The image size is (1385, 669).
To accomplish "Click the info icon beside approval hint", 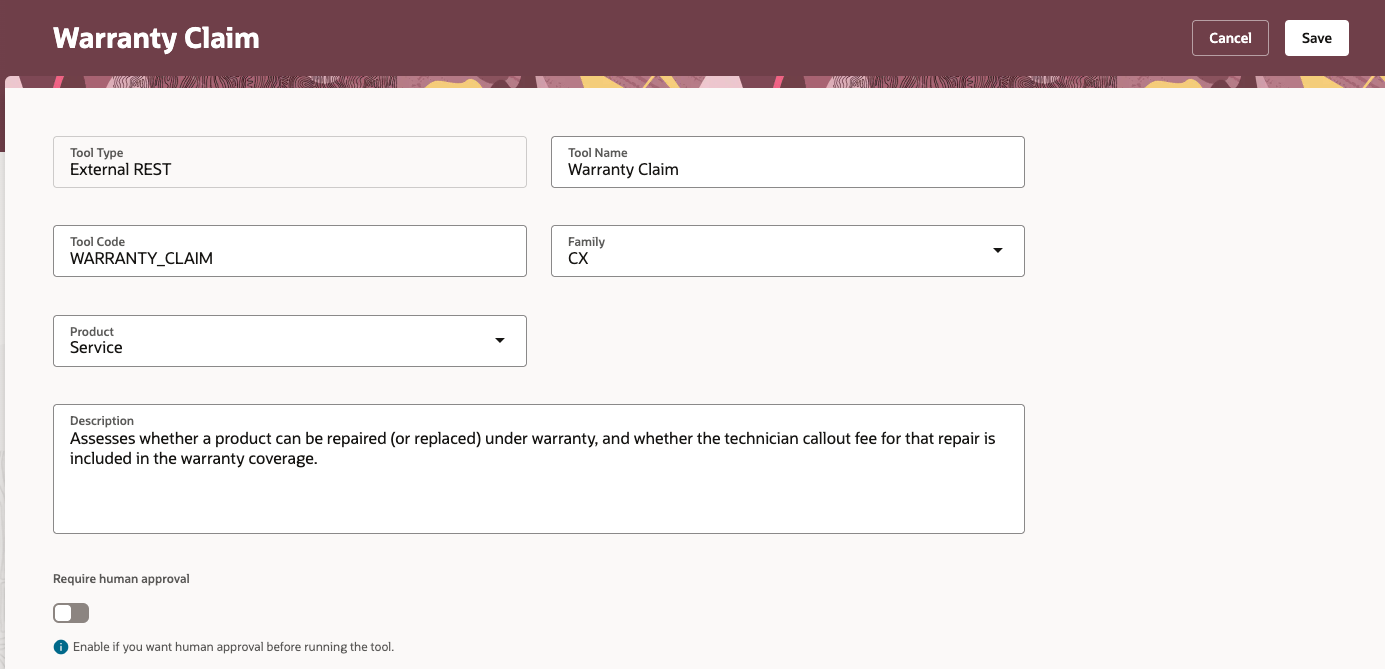I will pos(61,647).
